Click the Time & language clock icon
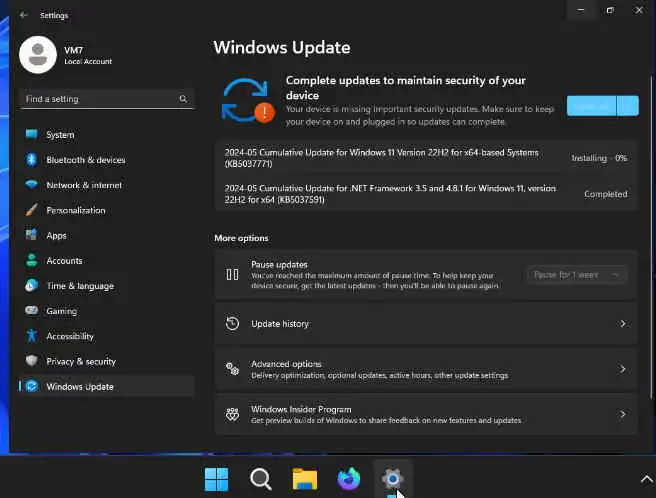This screenshot has width=656, height=498. coord(31,285)
